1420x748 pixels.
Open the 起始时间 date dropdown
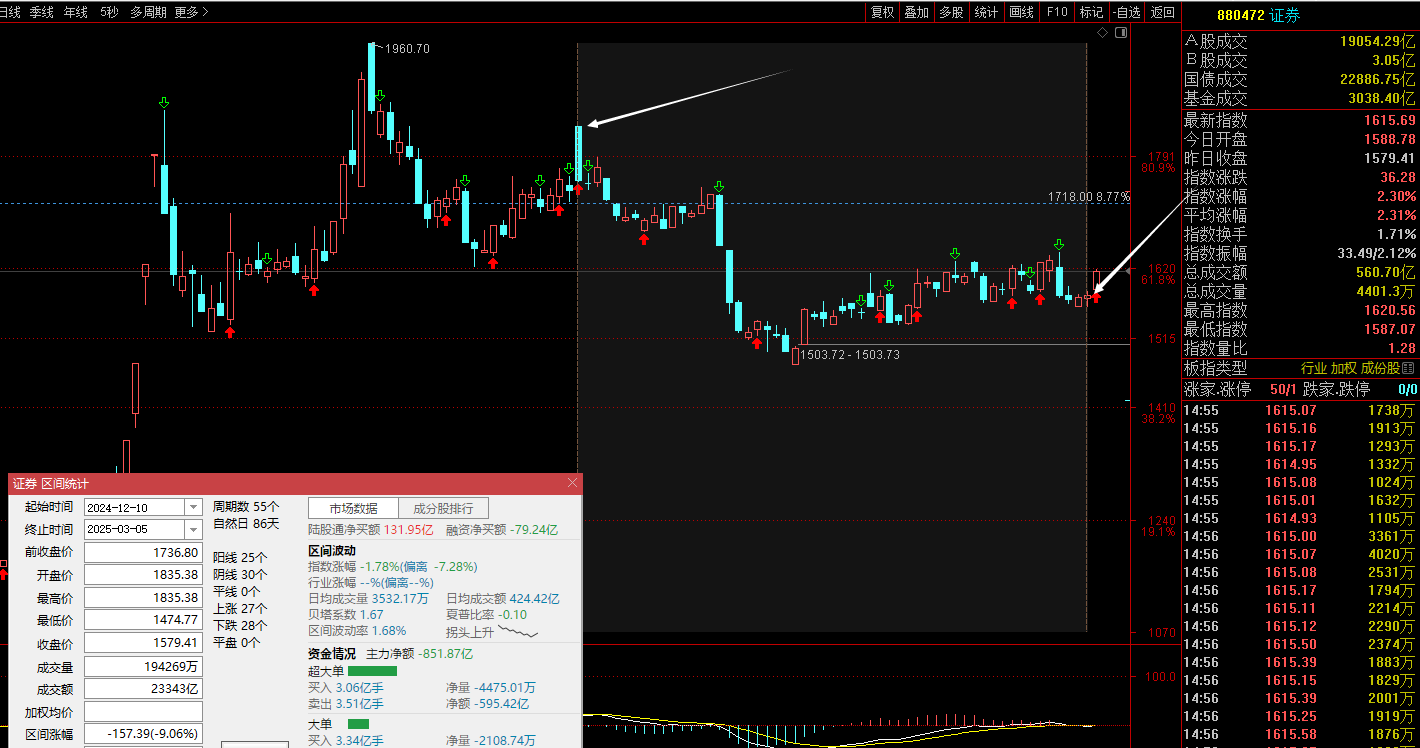coord(193,507)
